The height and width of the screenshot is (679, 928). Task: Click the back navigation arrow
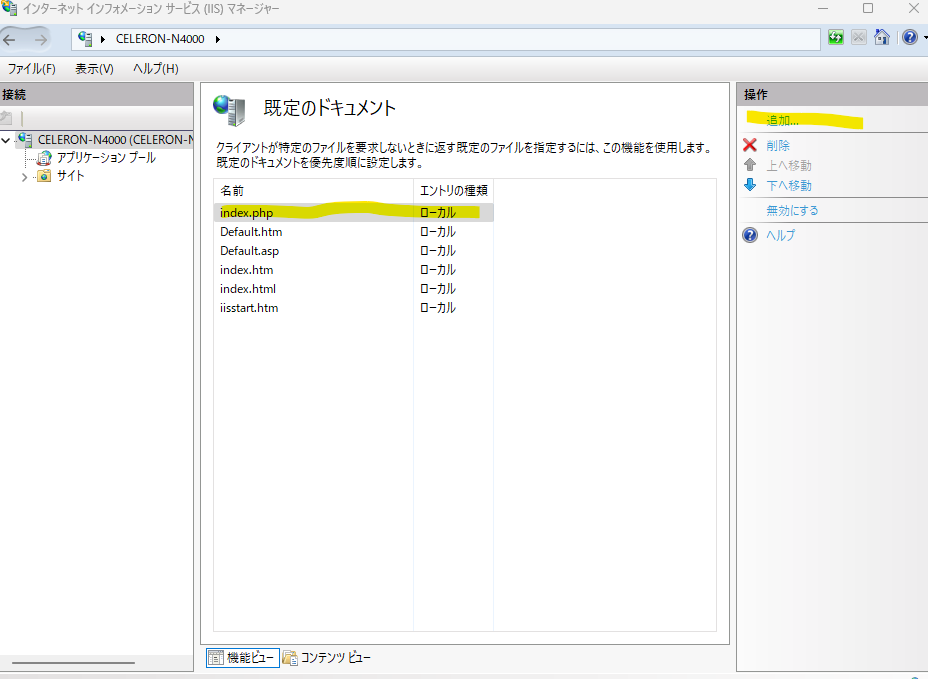(9, 40)
